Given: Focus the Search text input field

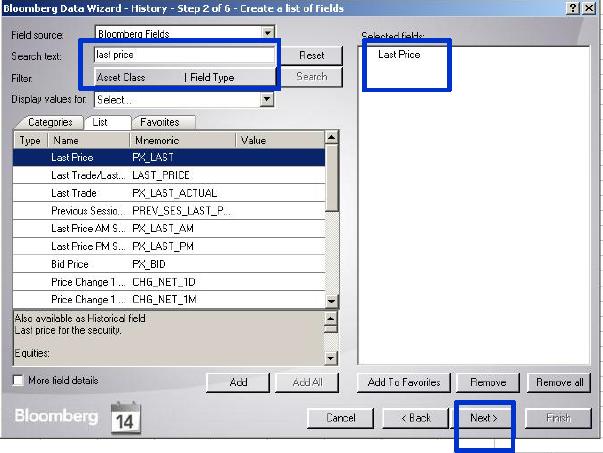Looking at the screenshot, I should coord(185,55).
